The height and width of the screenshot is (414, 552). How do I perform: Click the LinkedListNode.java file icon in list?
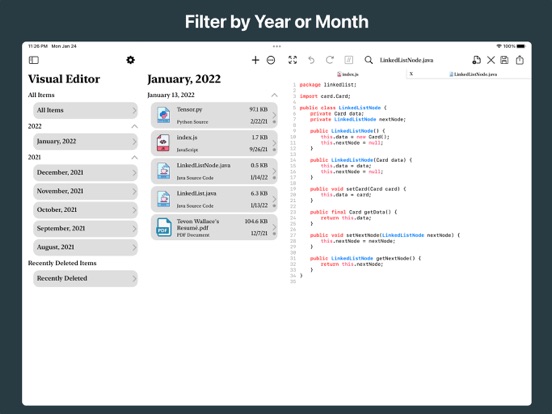click(163, 171)
